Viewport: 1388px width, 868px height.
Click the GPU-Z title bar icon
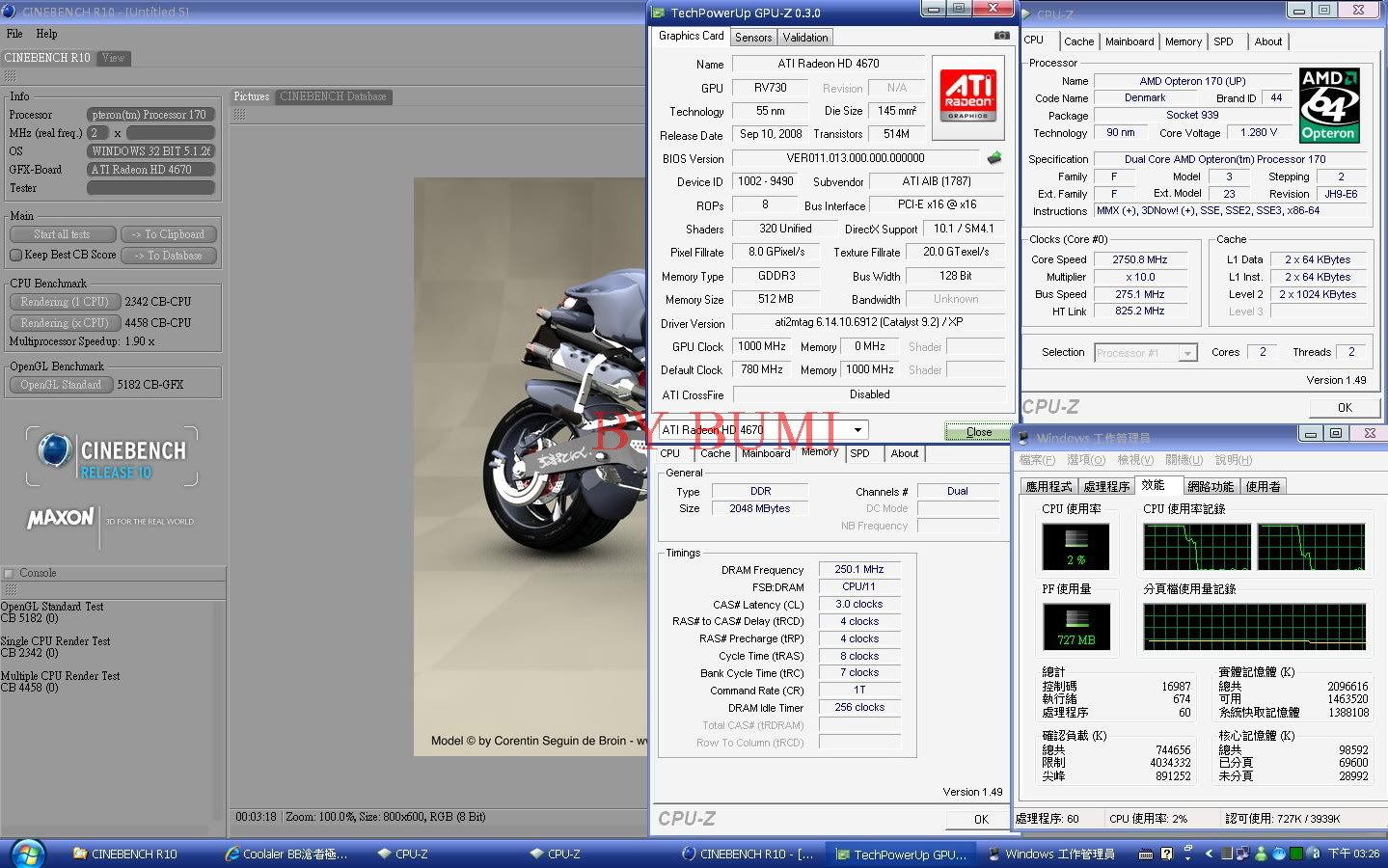[x=658, y=13]
